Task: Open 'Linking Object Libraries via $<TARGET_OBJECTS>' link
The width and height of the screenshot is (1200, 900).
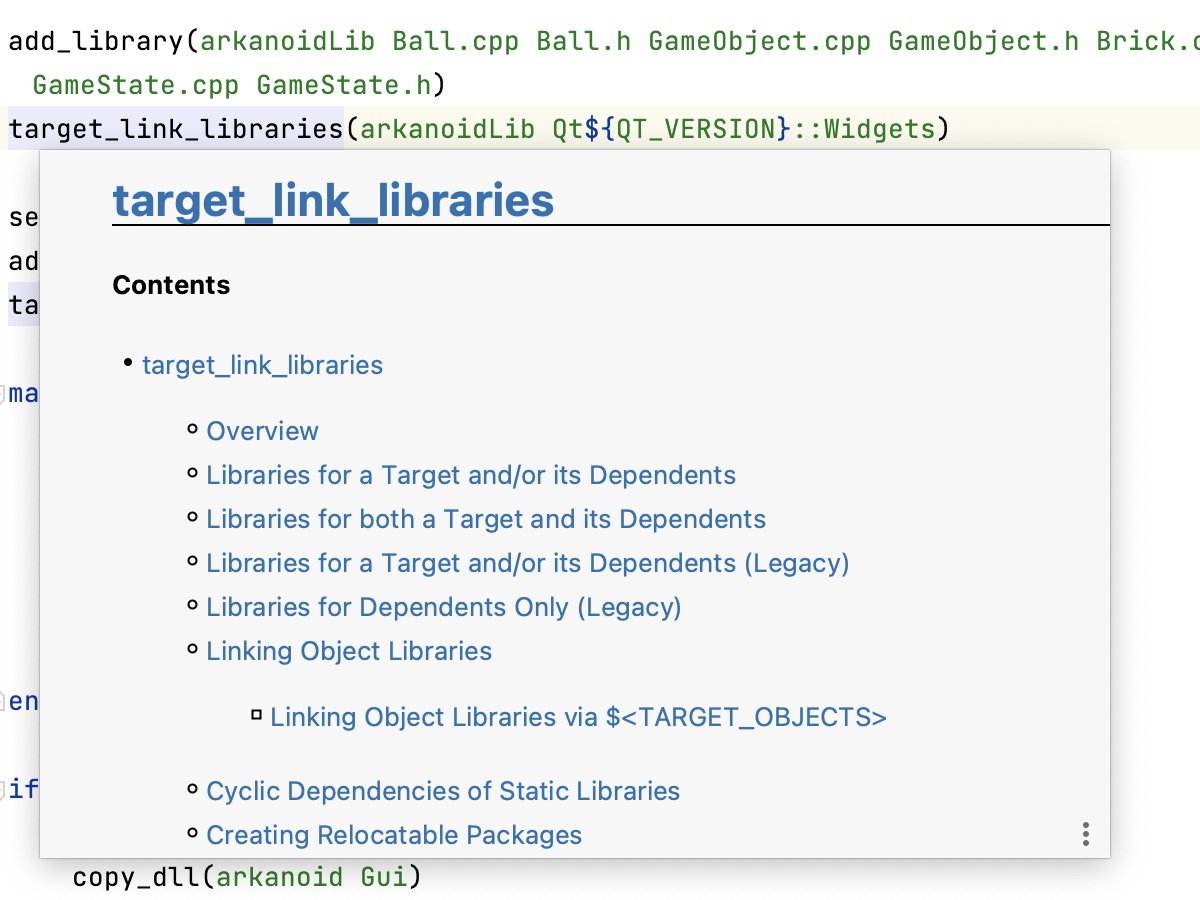Action: pos(578,717)
